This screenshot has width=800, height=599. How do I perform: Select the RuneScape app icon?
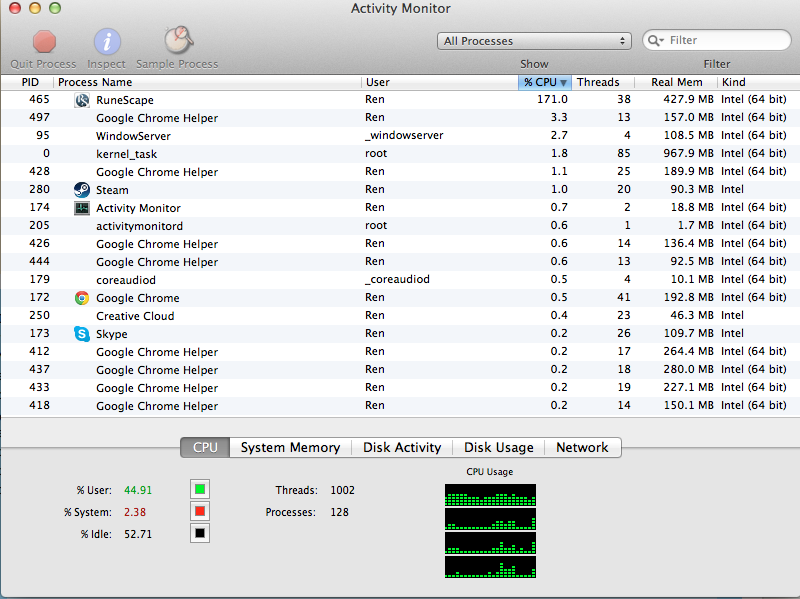[82, 100]
